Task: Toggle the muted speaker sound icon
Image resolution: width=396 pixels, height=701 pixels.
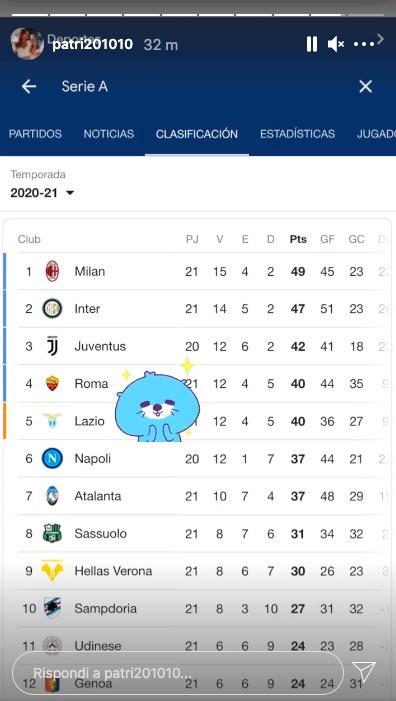Action: point(336,44)
